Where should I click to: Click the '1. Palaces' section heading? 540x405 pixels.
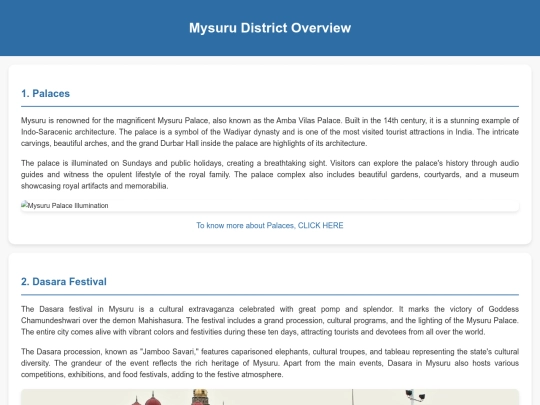[45, 94]
